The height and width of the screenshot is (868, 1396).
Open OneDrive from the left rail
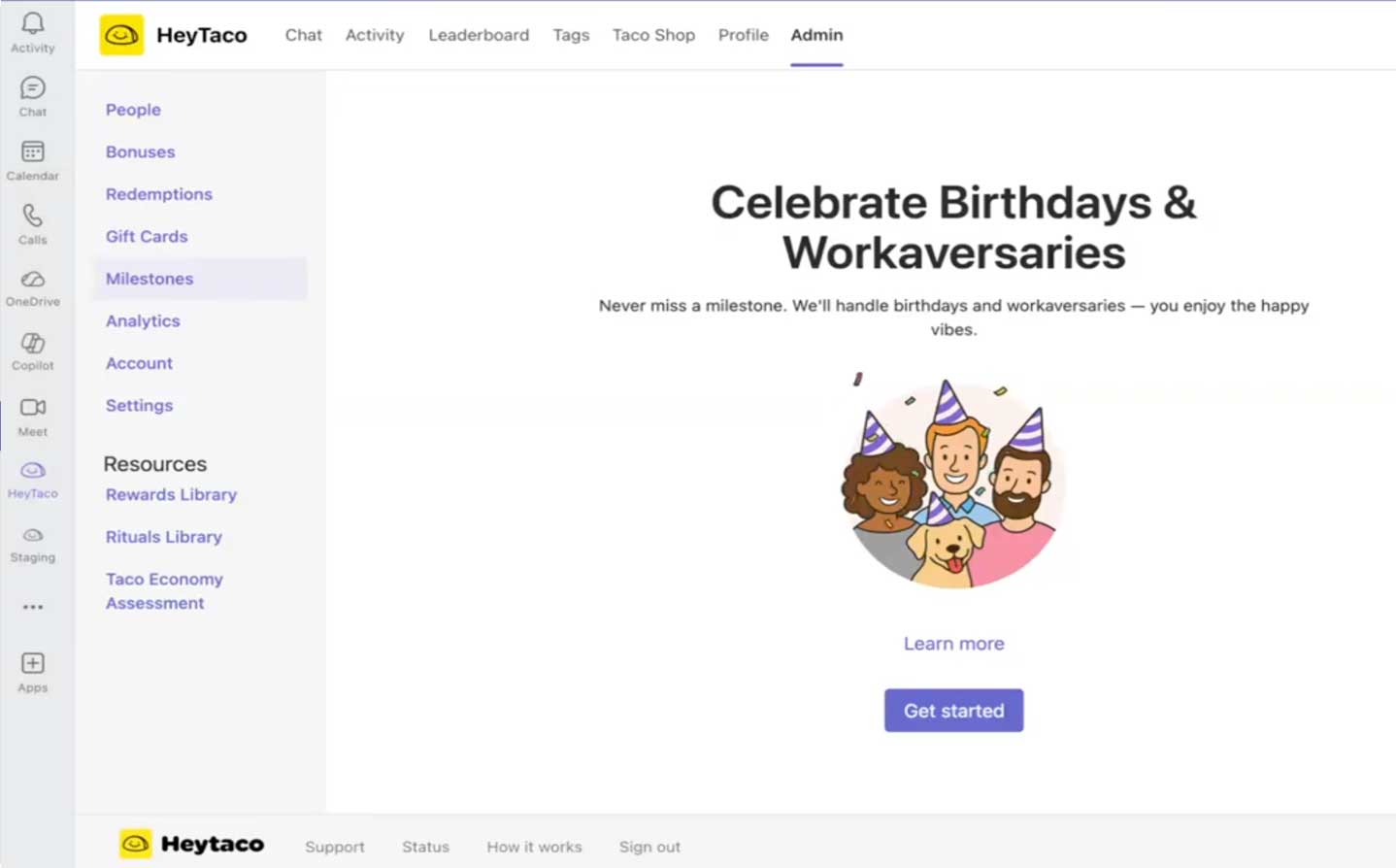pyautogui.click(x=33, y=281)
